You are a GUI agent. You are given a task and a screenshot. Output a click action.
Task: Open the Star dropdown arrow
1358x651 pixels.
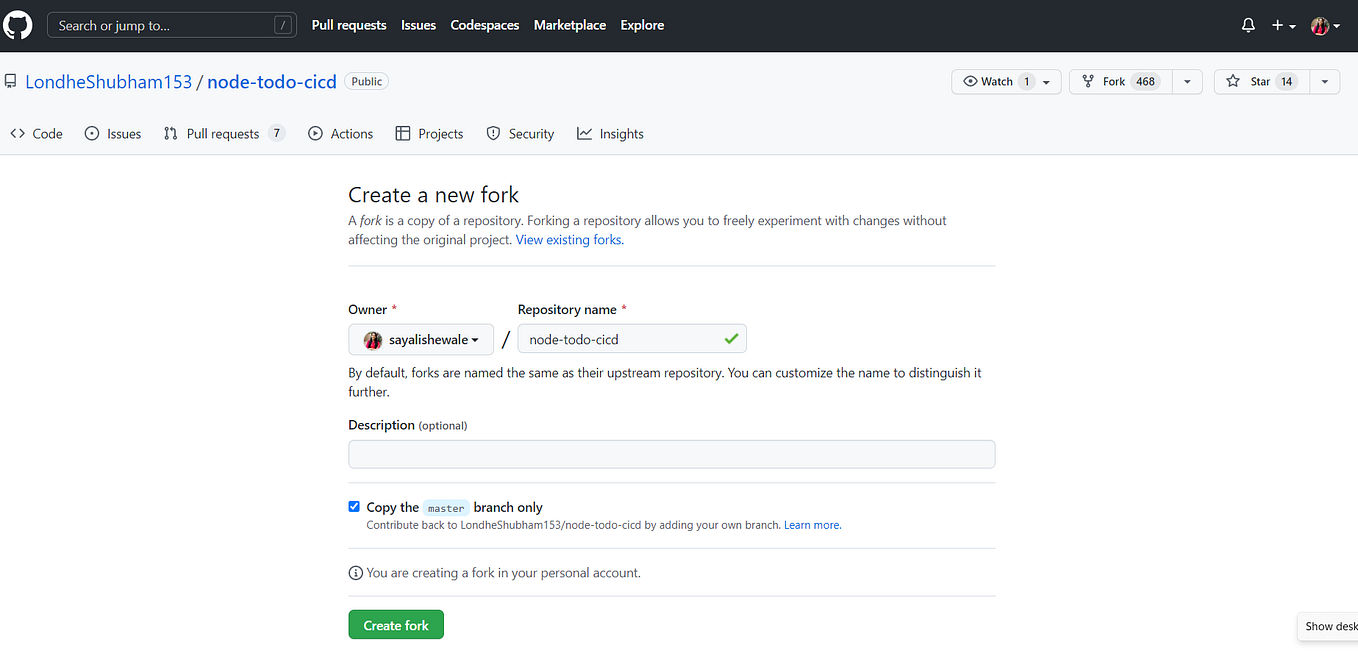[1324, 81]
